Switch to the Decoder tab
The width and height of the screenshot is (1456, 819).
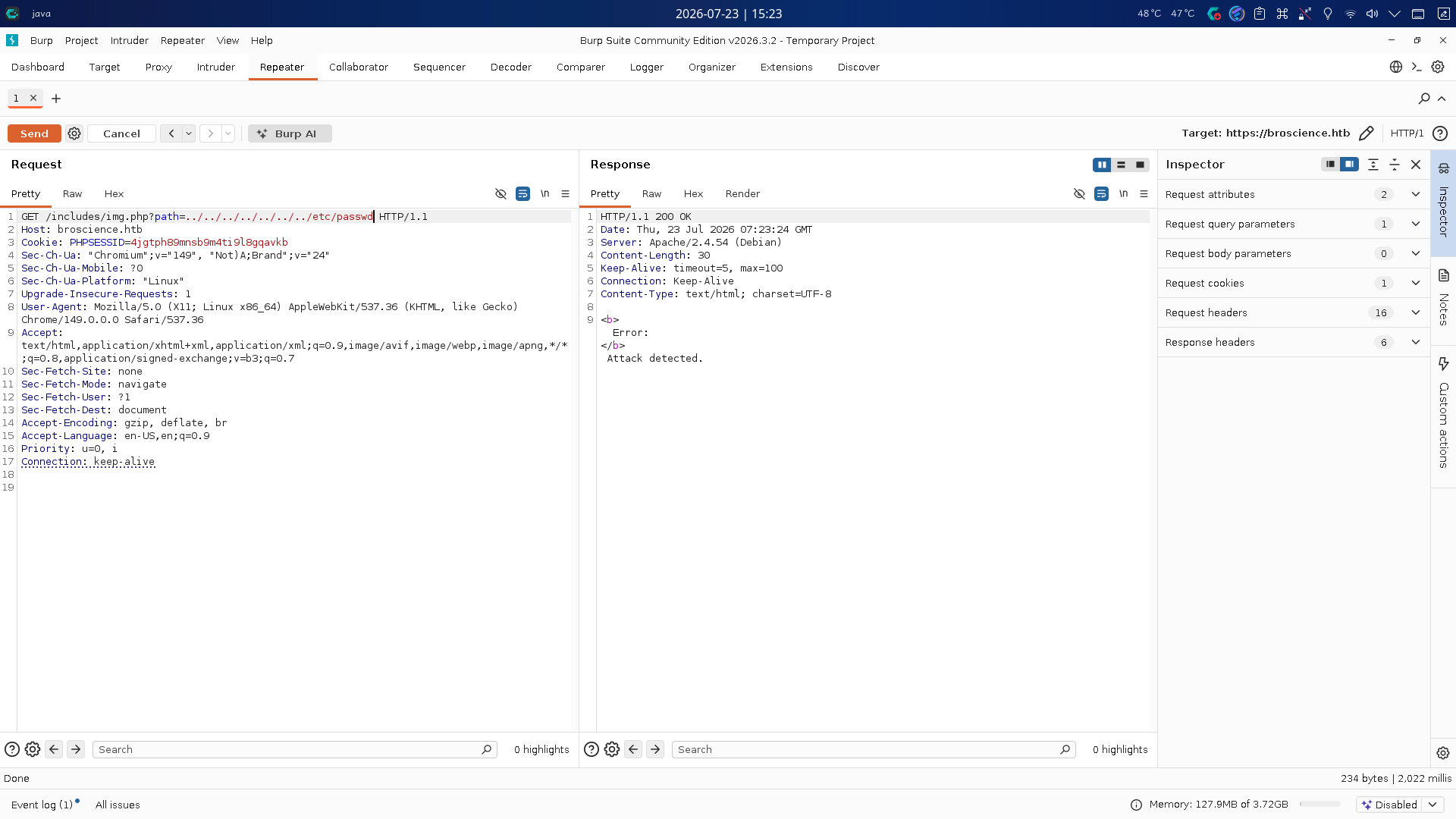(x=510, y=67)
